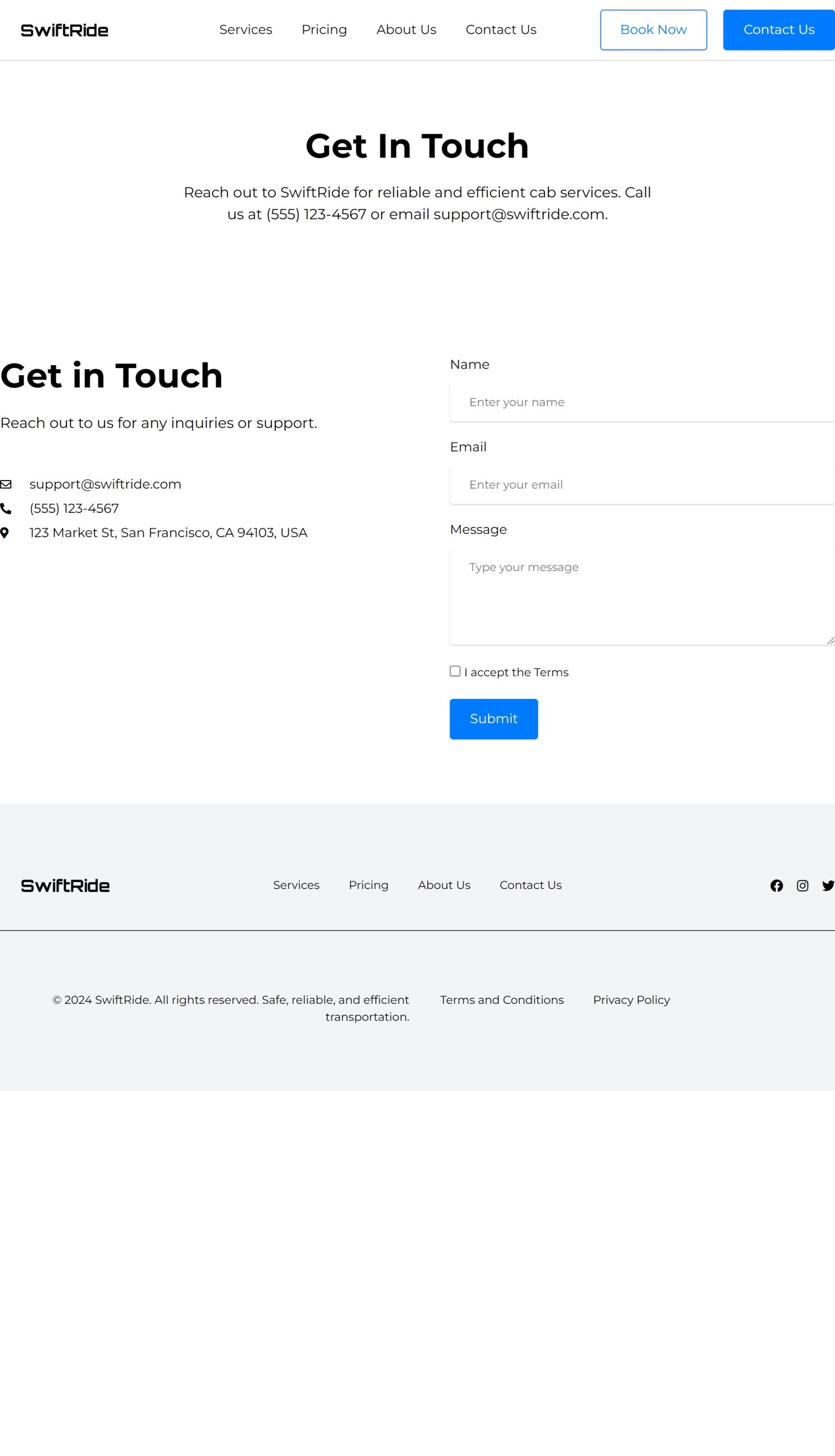Open Services in the header navigation
835x1456 pixels.
click(246, 30)
